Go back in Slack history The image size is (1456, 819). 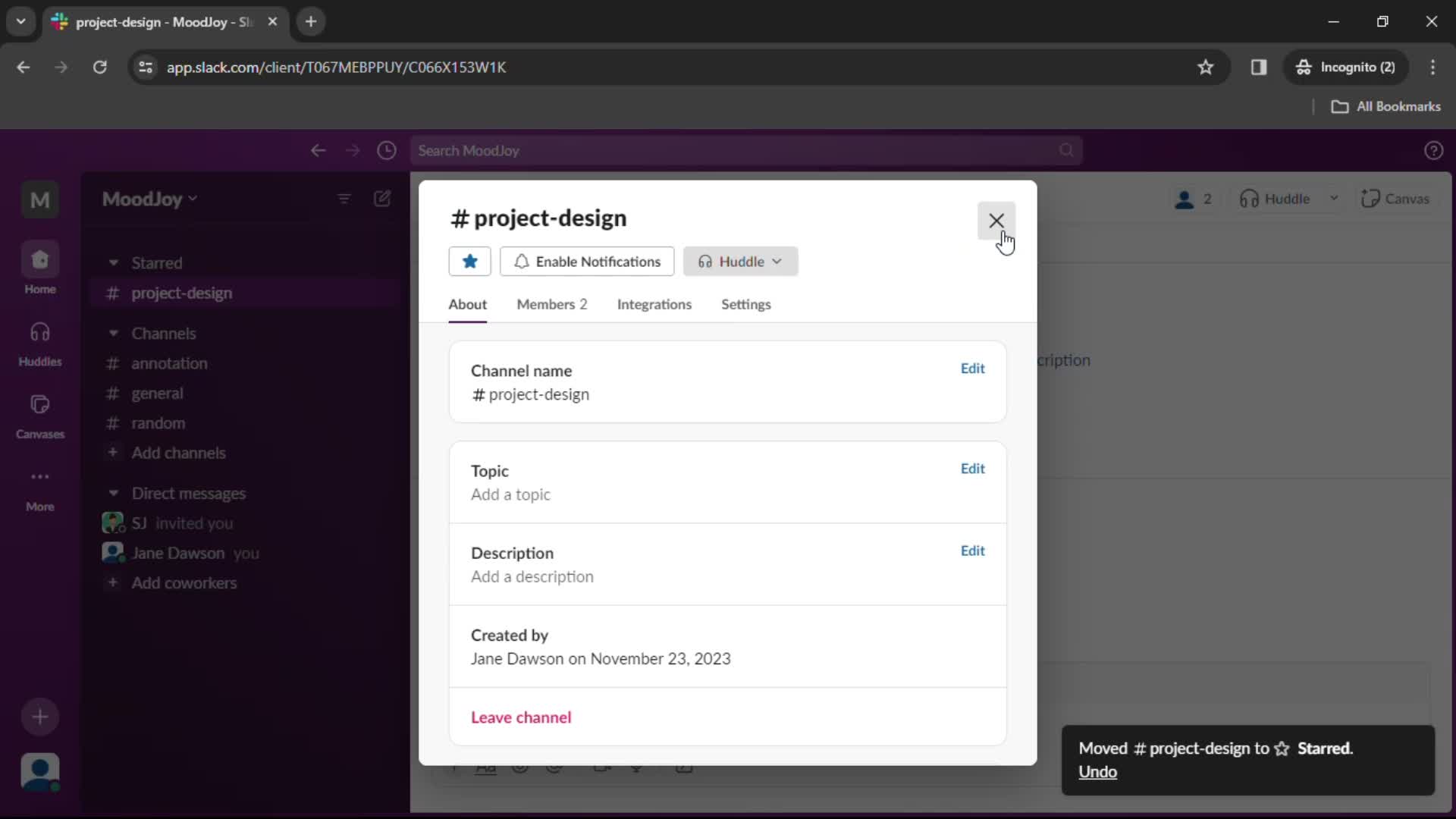pyautogui.click(x=318, y=150)
